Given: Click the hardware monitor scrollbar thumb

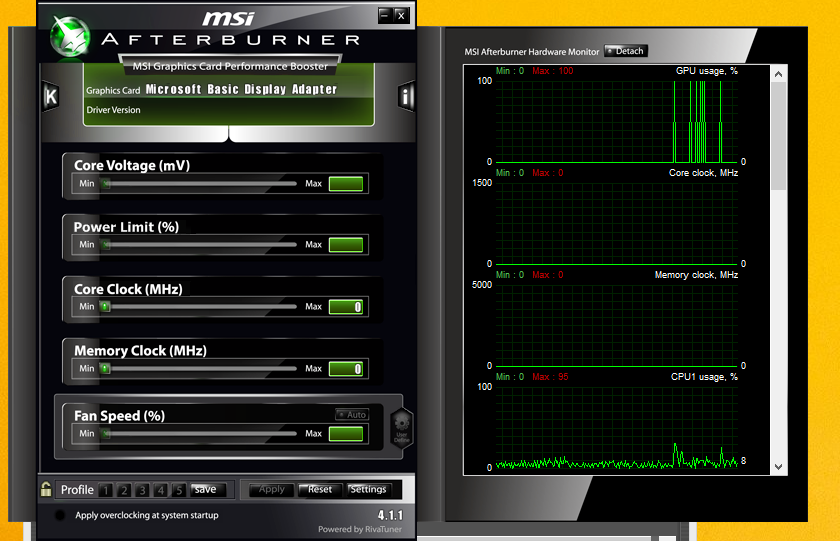Looking at the screenshot, I should coord(778,136).
